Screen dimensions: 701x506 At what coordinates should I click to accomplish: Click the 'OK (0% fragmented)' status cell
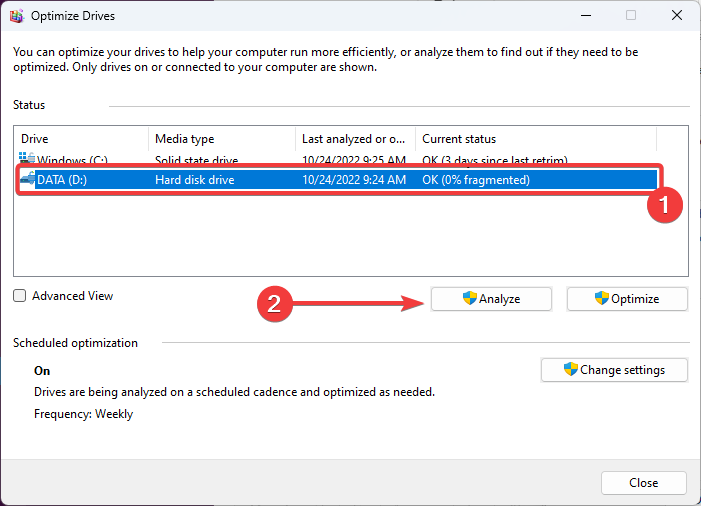476,180
